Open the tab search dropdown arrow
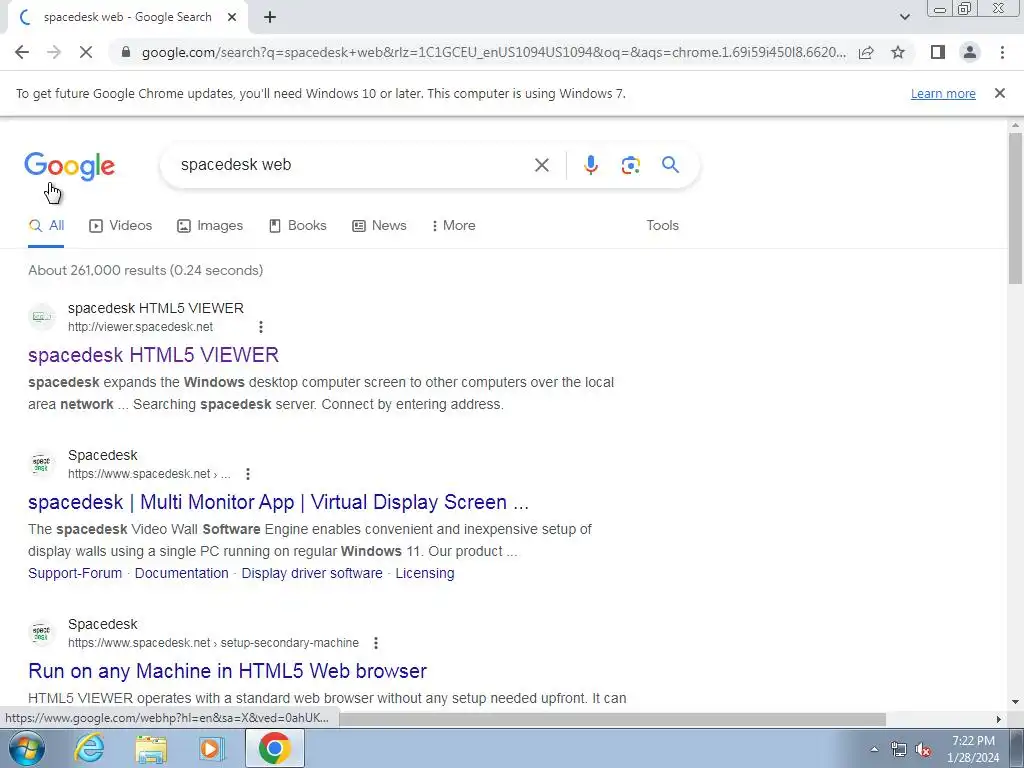The height and width of the screenshot is (768, 1024). coord(904,18)
